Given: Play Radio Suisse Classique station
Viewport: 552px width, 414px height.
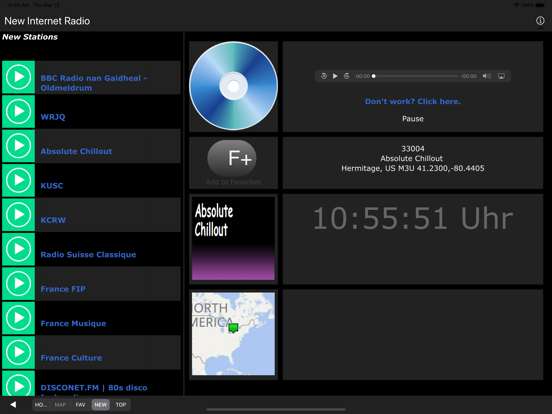Looking at the screenshot, I should click(18, 249).
